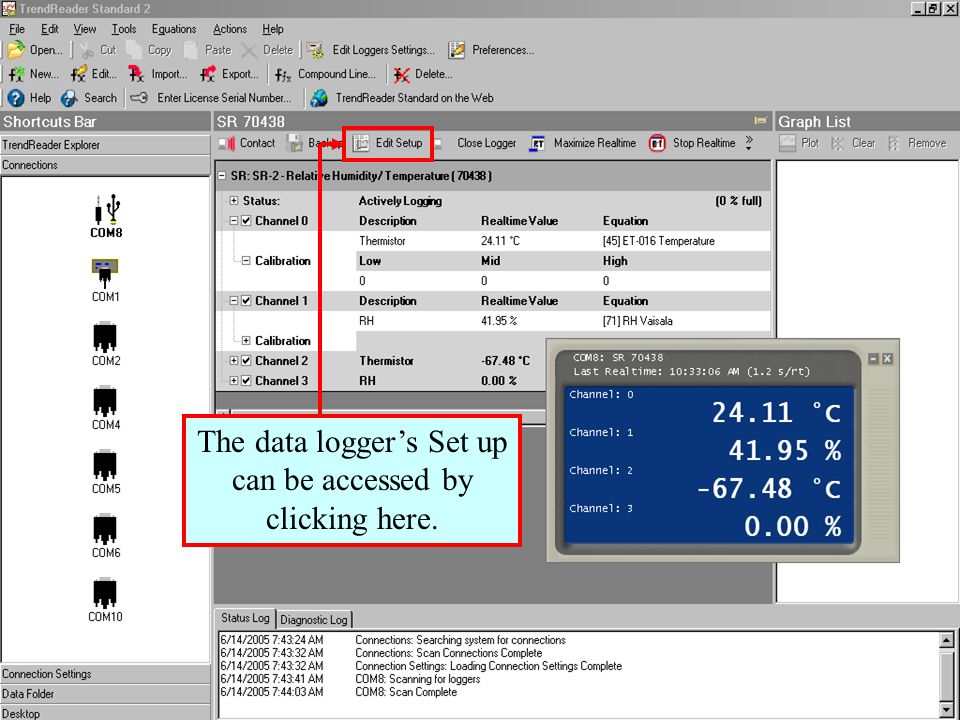Expand the Channel 2 node
Viewport: 960px width, 720px height.
pyautogui.click(x=233, y=361)
